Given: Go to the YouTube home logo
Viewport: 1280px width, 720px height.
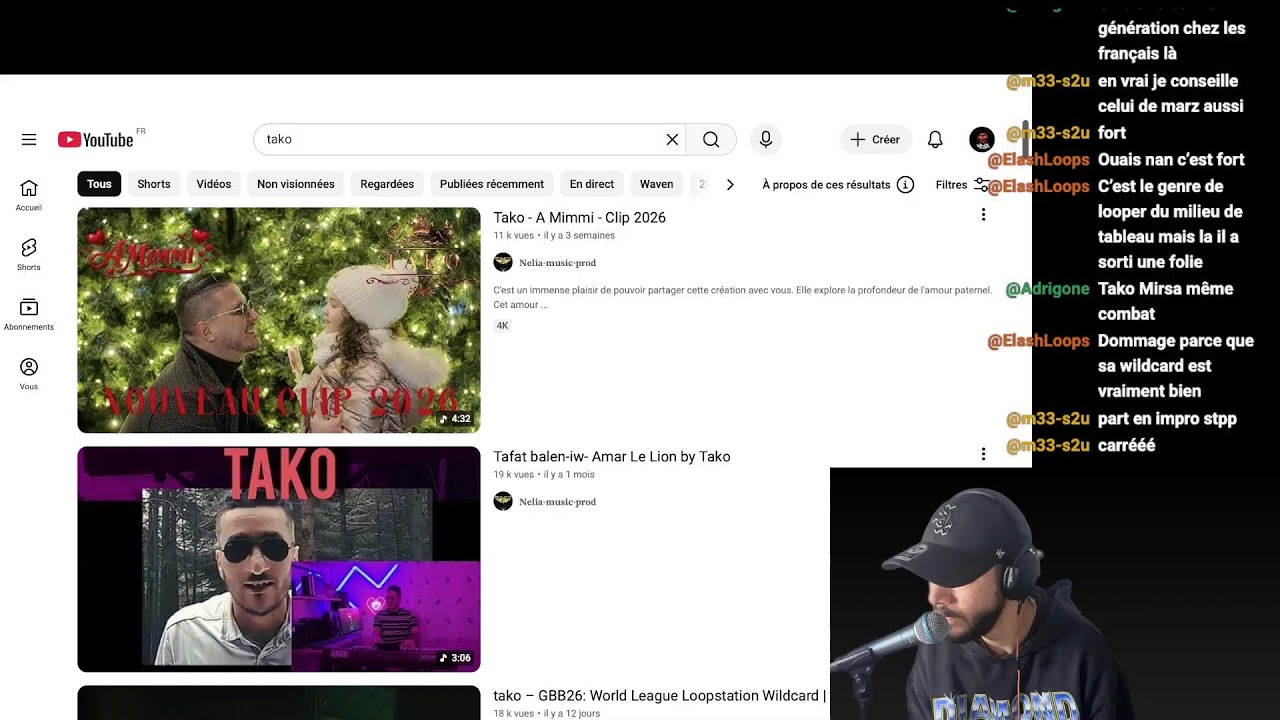Looking at the screenshot, I should coord(96,140).
